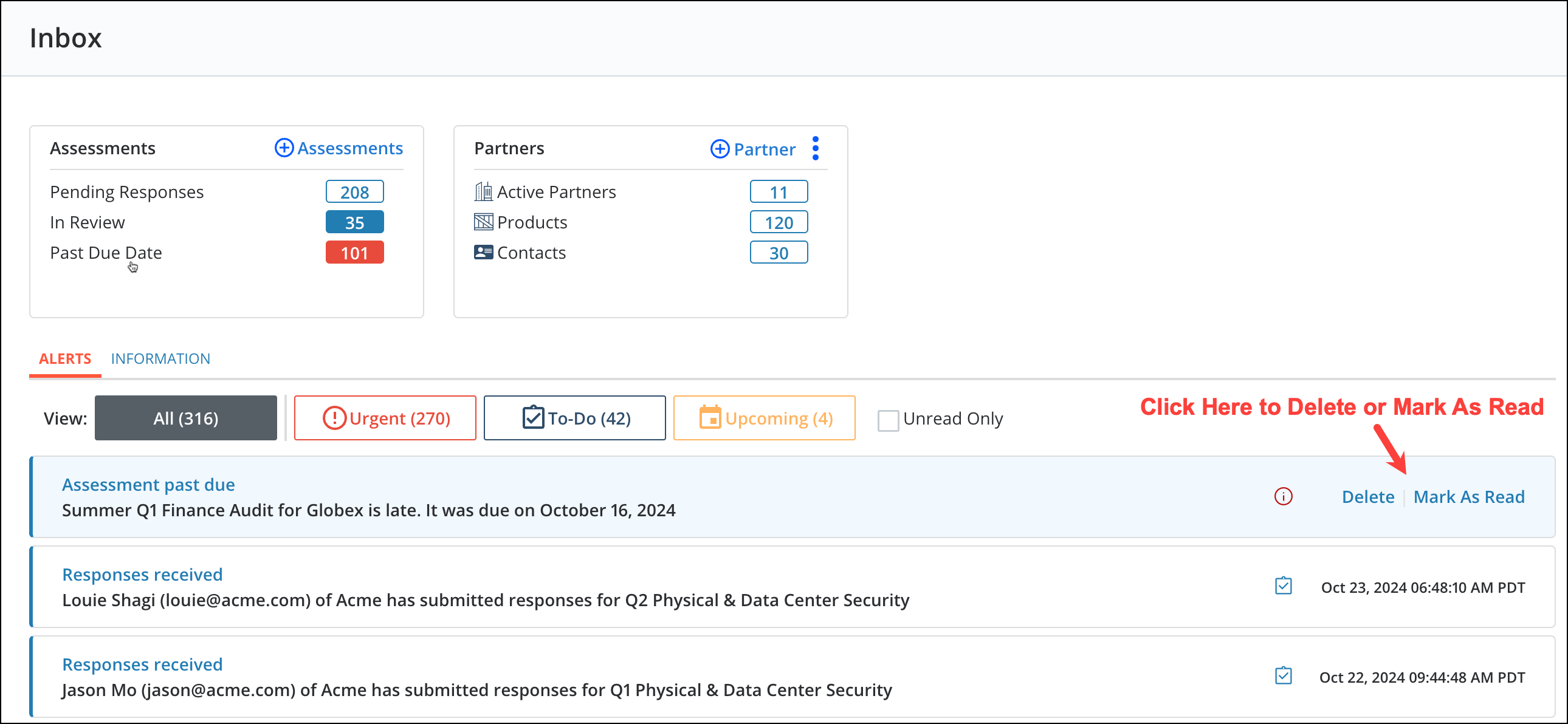Show To-Do (42) alerts
The width and height of the screenshot is (1568, 724).
574,418
